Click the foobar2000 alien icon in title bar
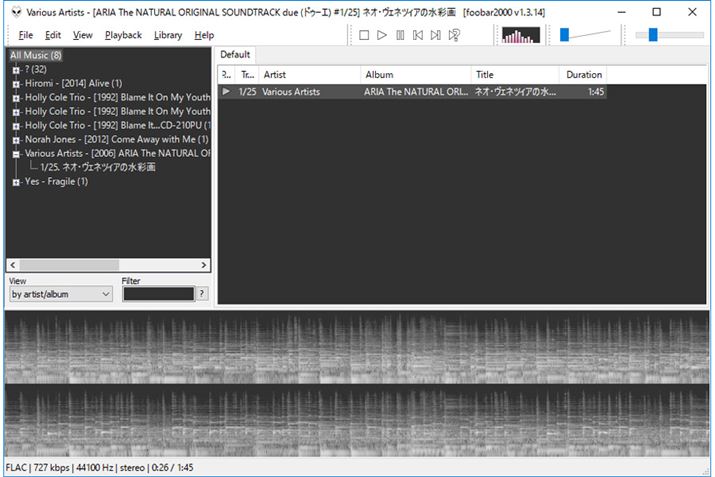Image resolution: width=715 pixels, height=477 pixels. (x=16, y=12)
